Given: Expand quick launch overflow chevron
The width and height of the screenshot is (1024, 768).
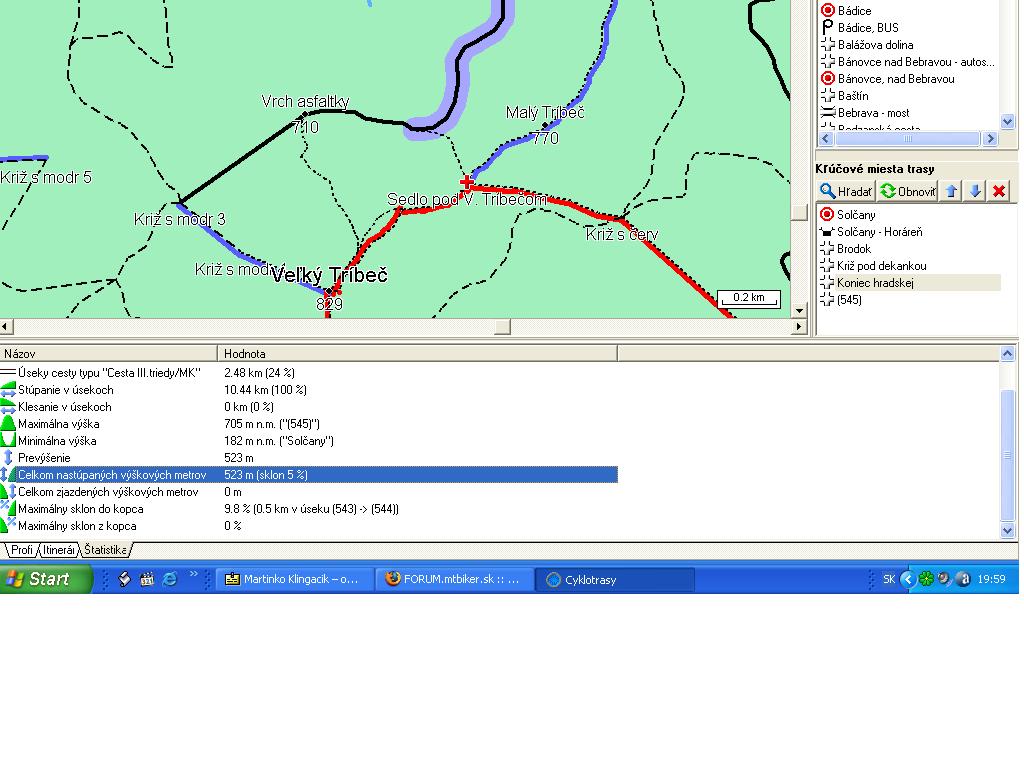Looking at the screenshot, I should click(x=197, y=579).
